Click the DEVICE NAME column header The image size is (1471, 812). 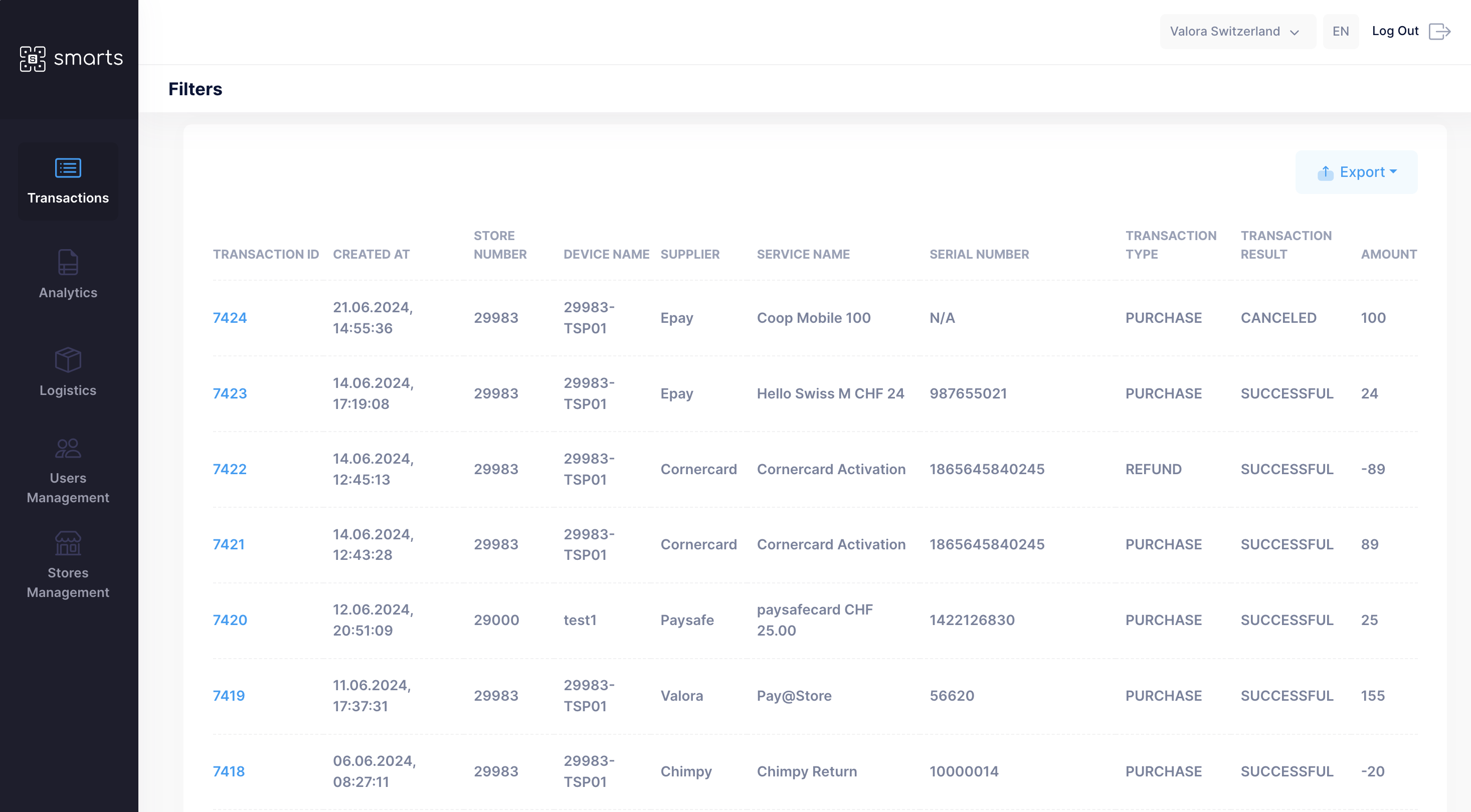[607, 254]
